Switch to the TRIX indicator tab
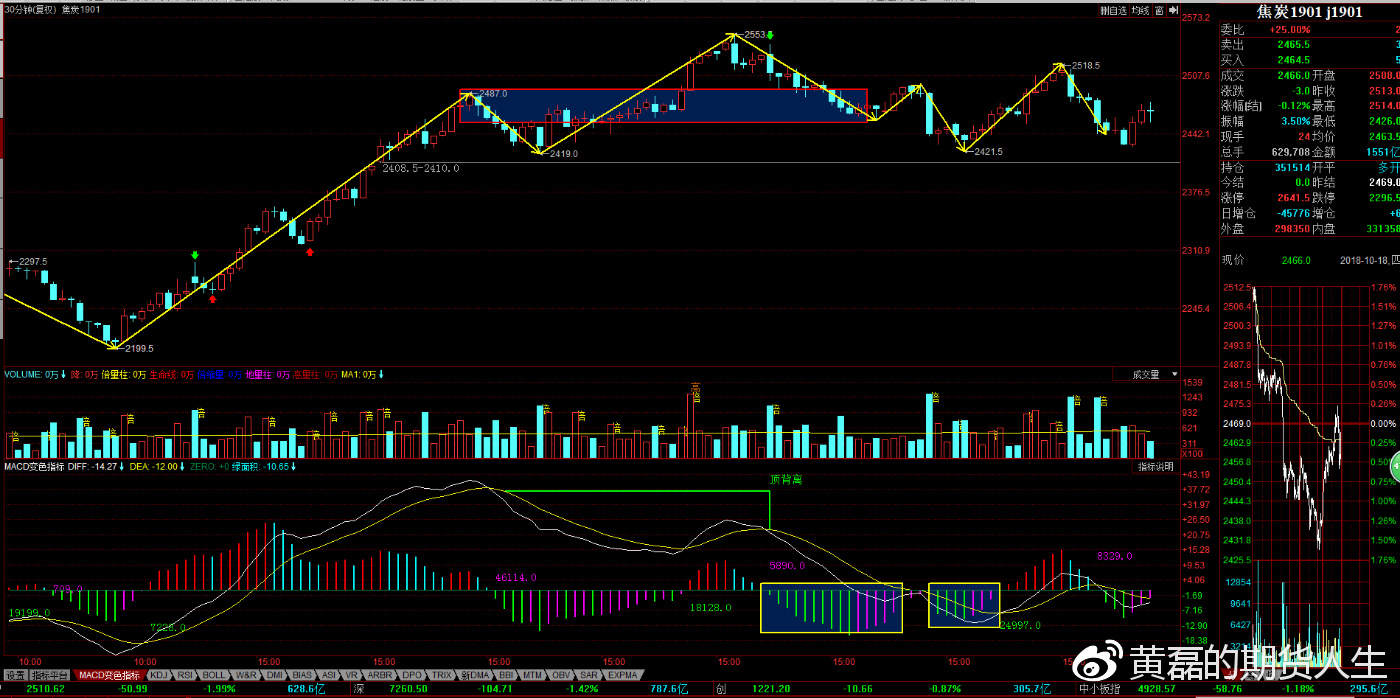1400x698 pixels. 441,675
